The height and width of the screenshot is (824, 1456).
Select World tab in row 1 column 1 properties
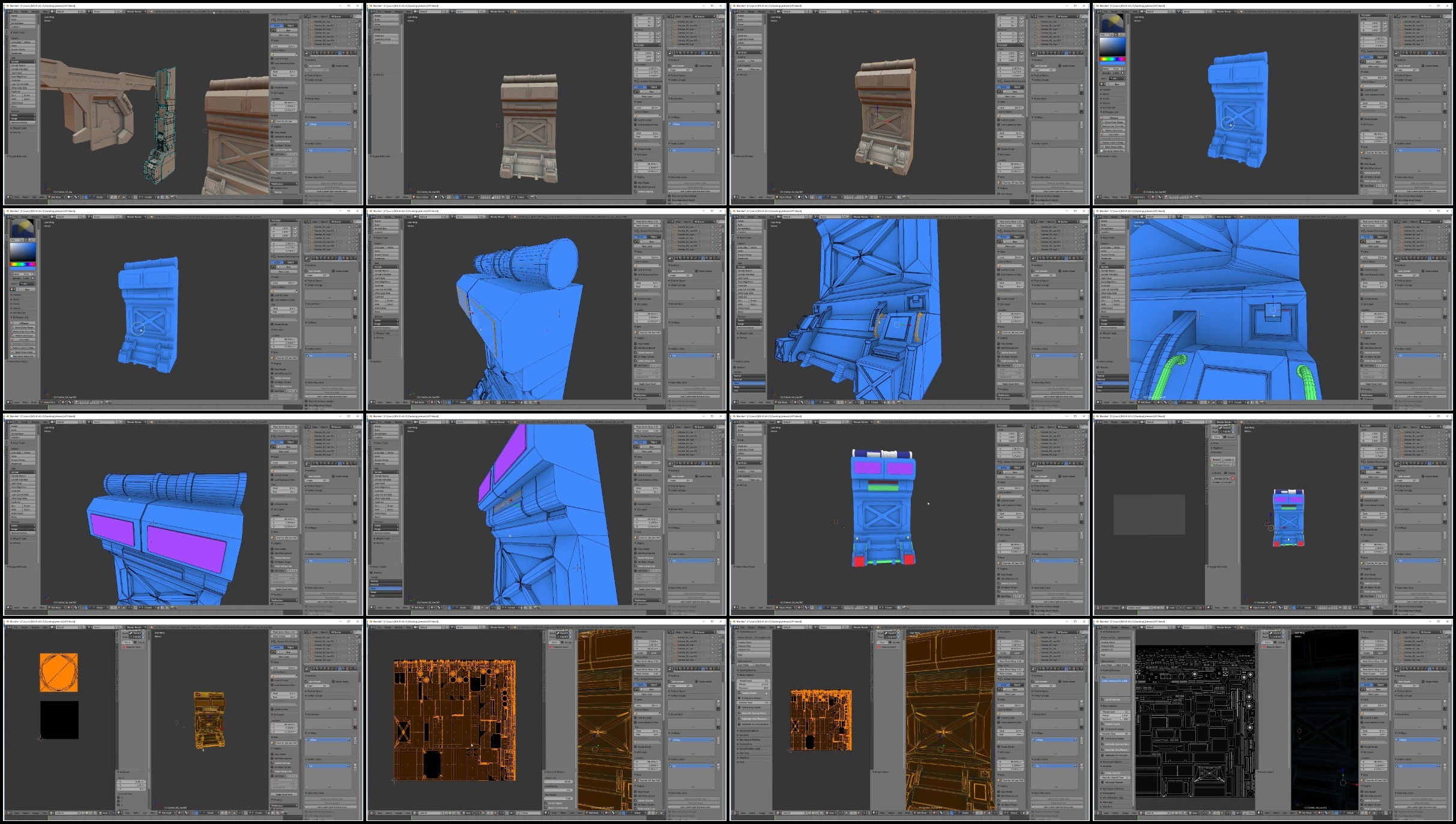tap(325, 53)
